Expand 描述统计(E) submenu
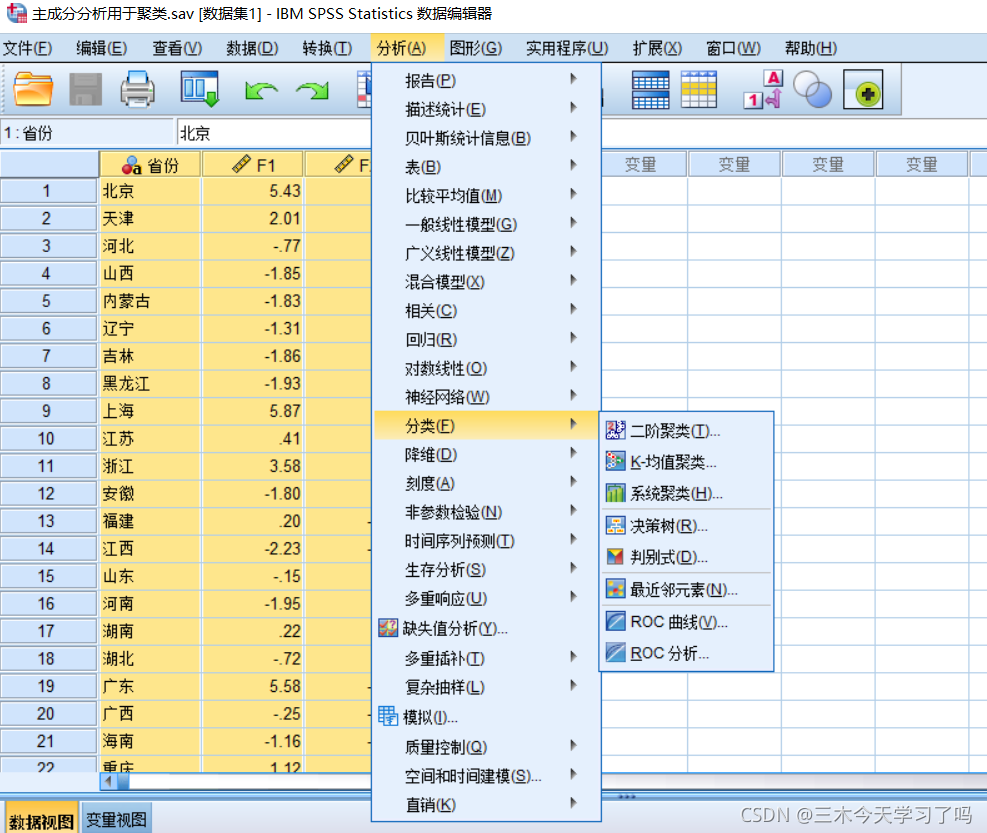This screenshot has height=833, width=987. click(x=486, y=110)
